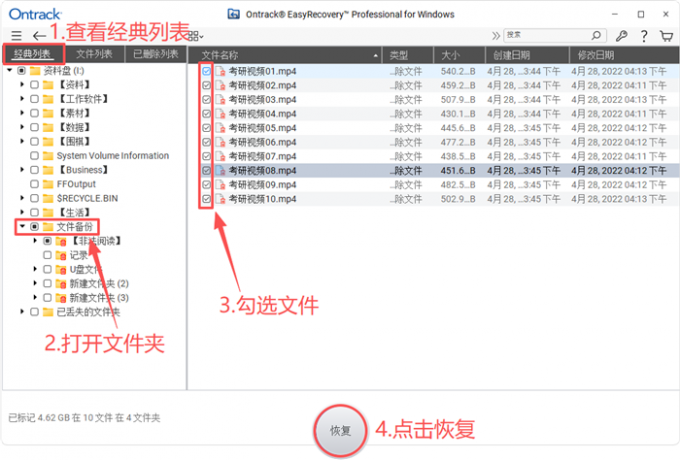Collapse the 文件备份 folder
680x460 pixels.
pyautogui.click(x=22, y=226)
